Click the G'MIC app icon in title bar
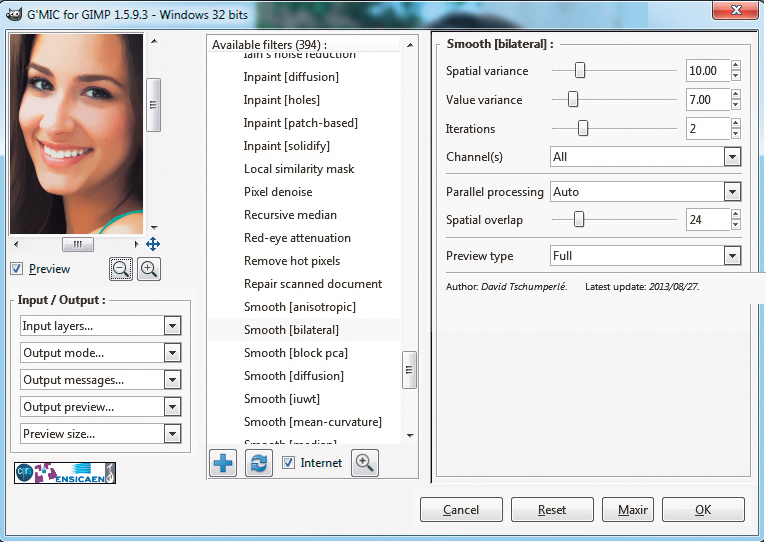The image size is (766, 542). 14,12
